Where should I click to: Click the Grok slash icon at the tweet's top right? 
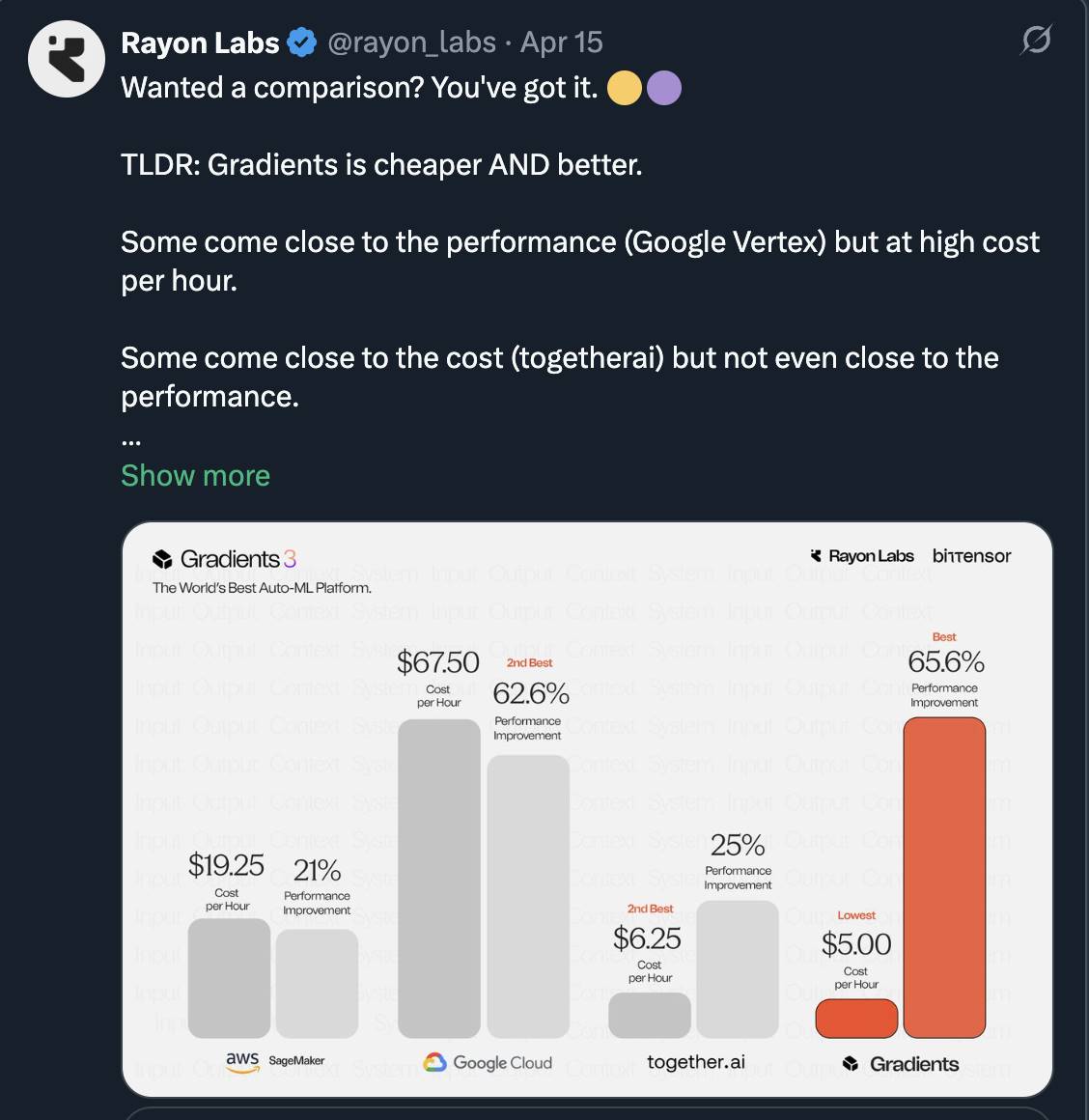(1036, 40)
